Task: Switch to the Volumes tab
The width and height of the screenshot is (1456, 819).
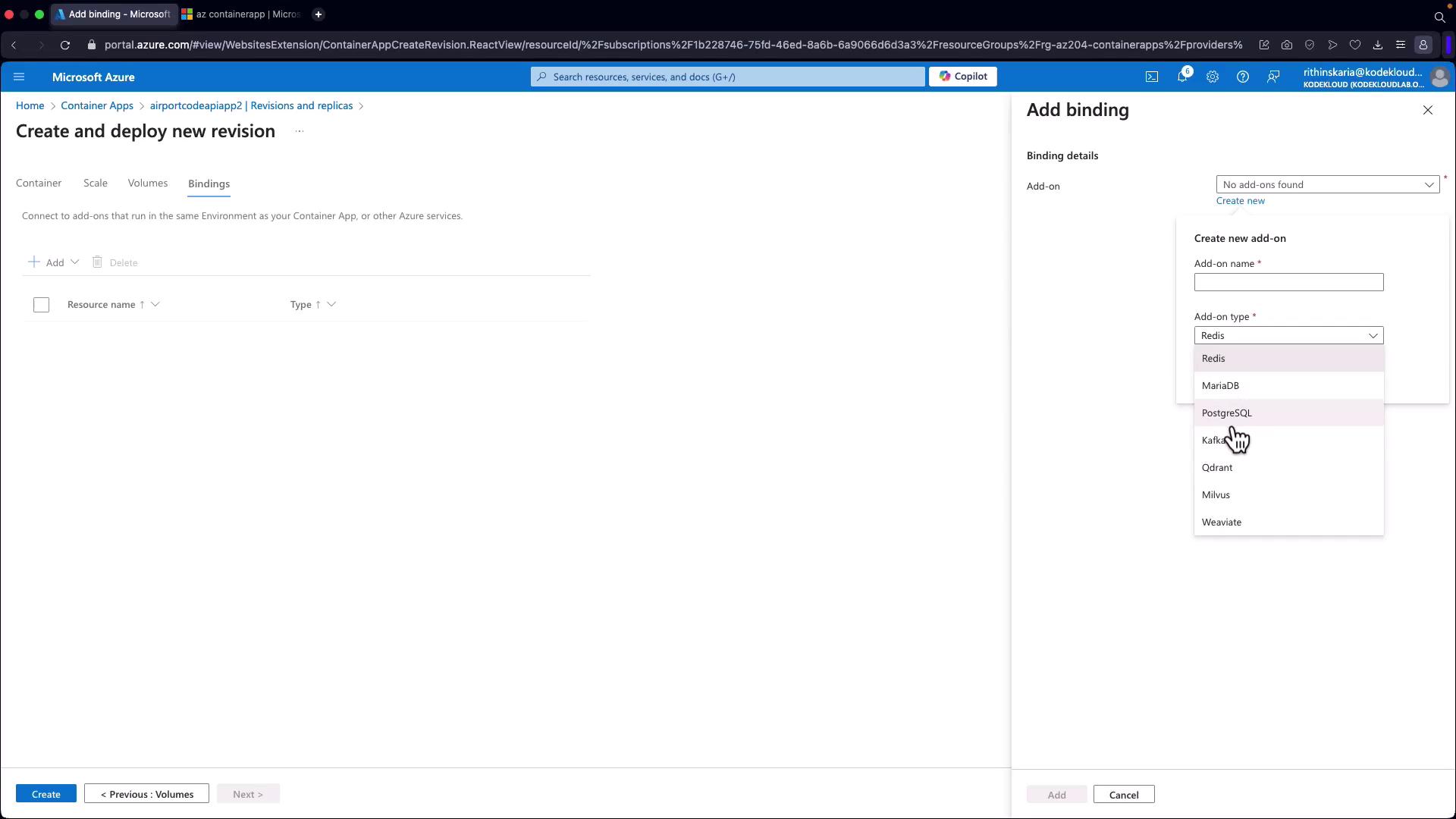Action: 147,184
